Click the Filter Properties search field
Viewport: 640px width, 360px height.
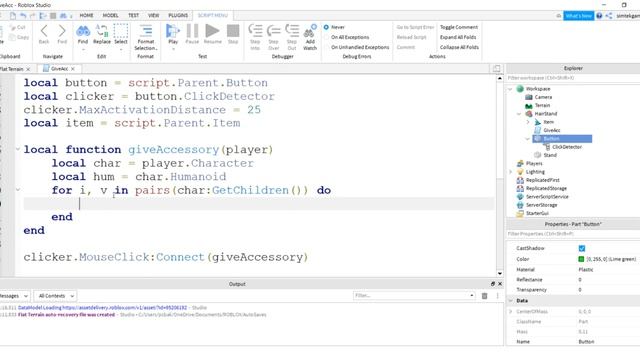(573, 234)
